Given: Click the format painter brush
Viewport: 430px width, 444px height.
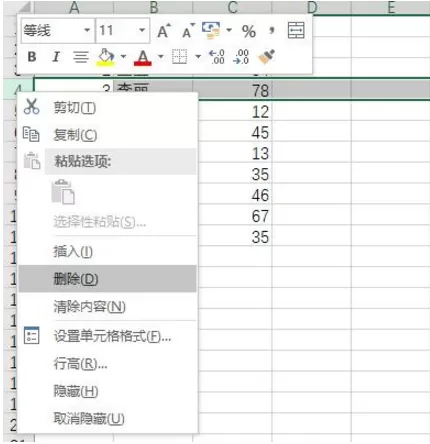Looking at the screenshot, I should (x=267, y=57).
